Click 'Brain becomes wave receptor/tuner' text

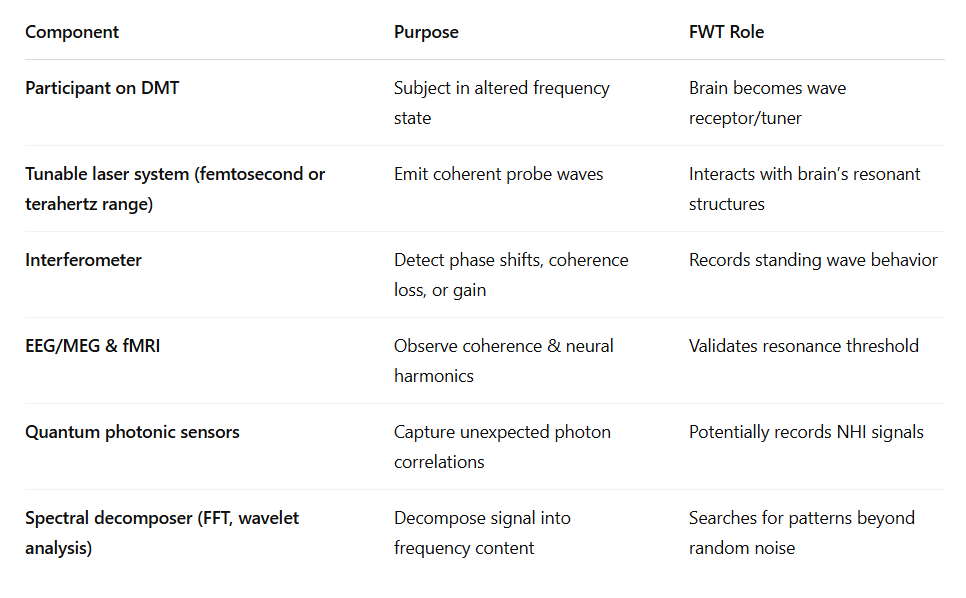pyautogui.click(x=768, y=103)
